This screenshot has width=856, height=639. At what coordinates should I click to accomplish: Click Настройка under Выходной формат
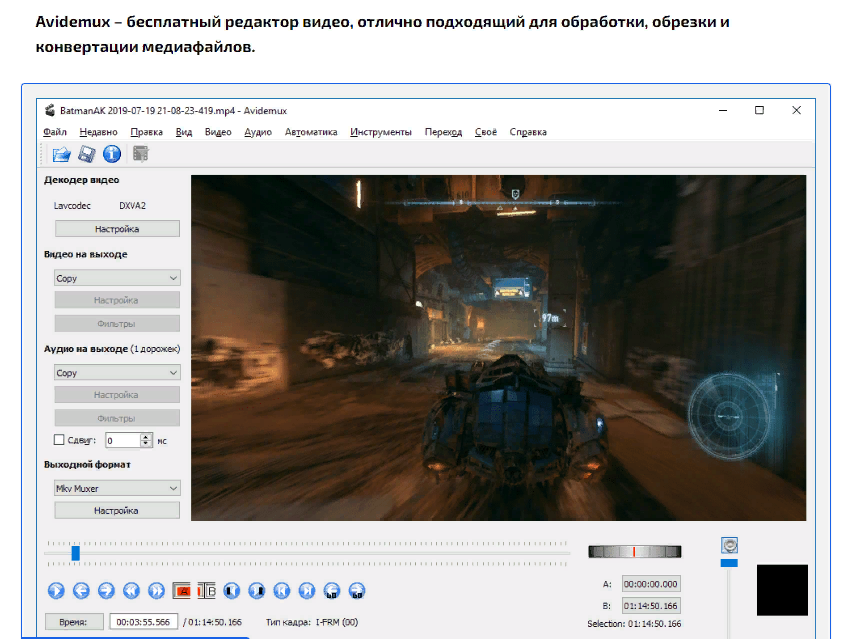tap(117, 511)
